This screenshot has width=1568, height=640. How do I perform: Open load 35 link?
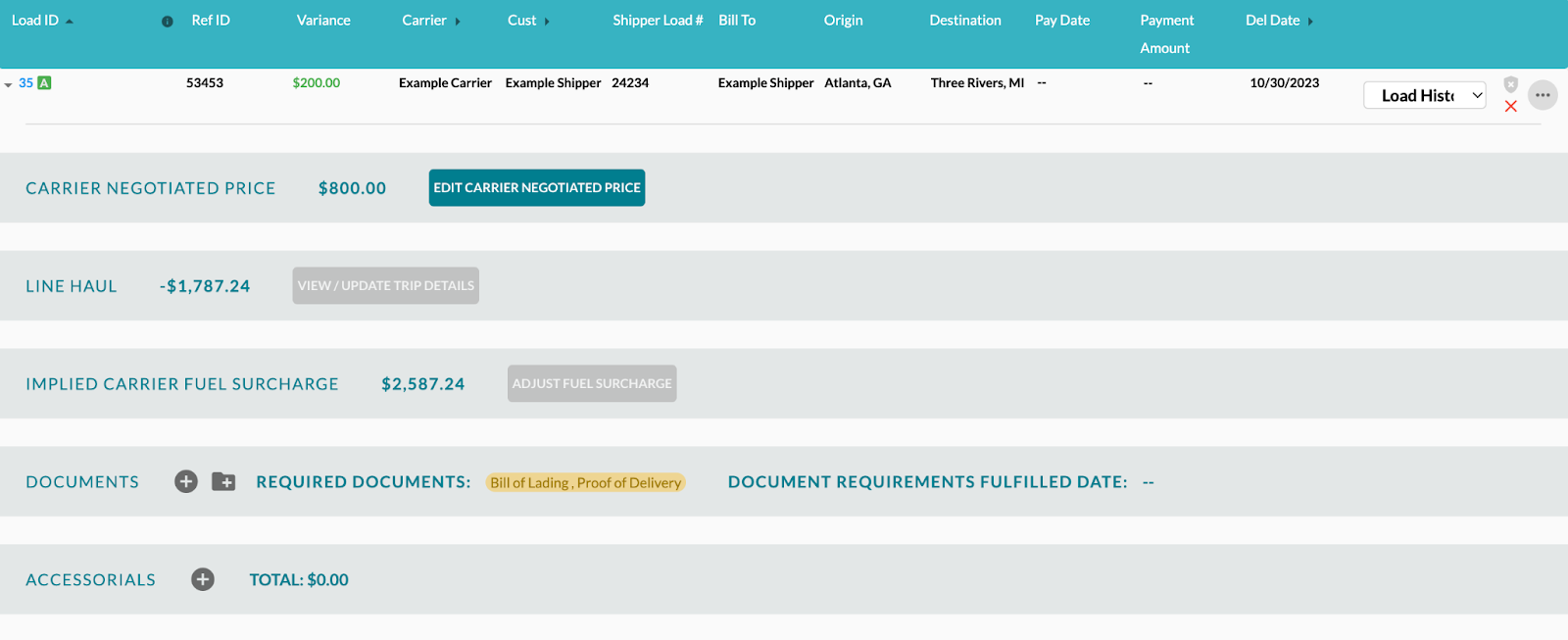[x=25, y=83]
